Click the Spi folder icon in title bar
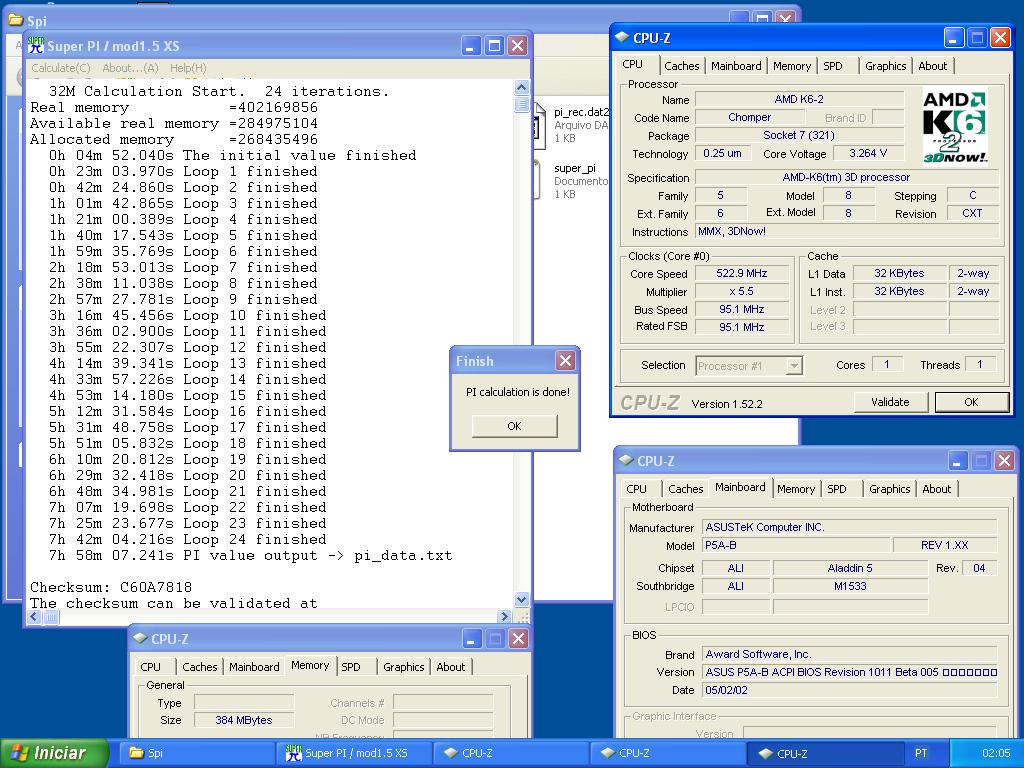This screenshot has height=768, width=1024. coord(15,20)
